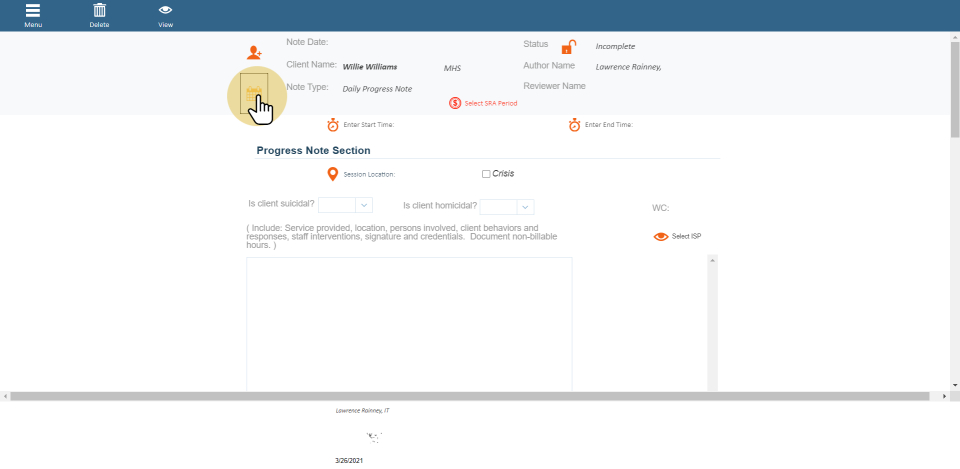Click the page vertical scrollbar down arrow
Screen dimensions: 960x469
pos(954,385)
